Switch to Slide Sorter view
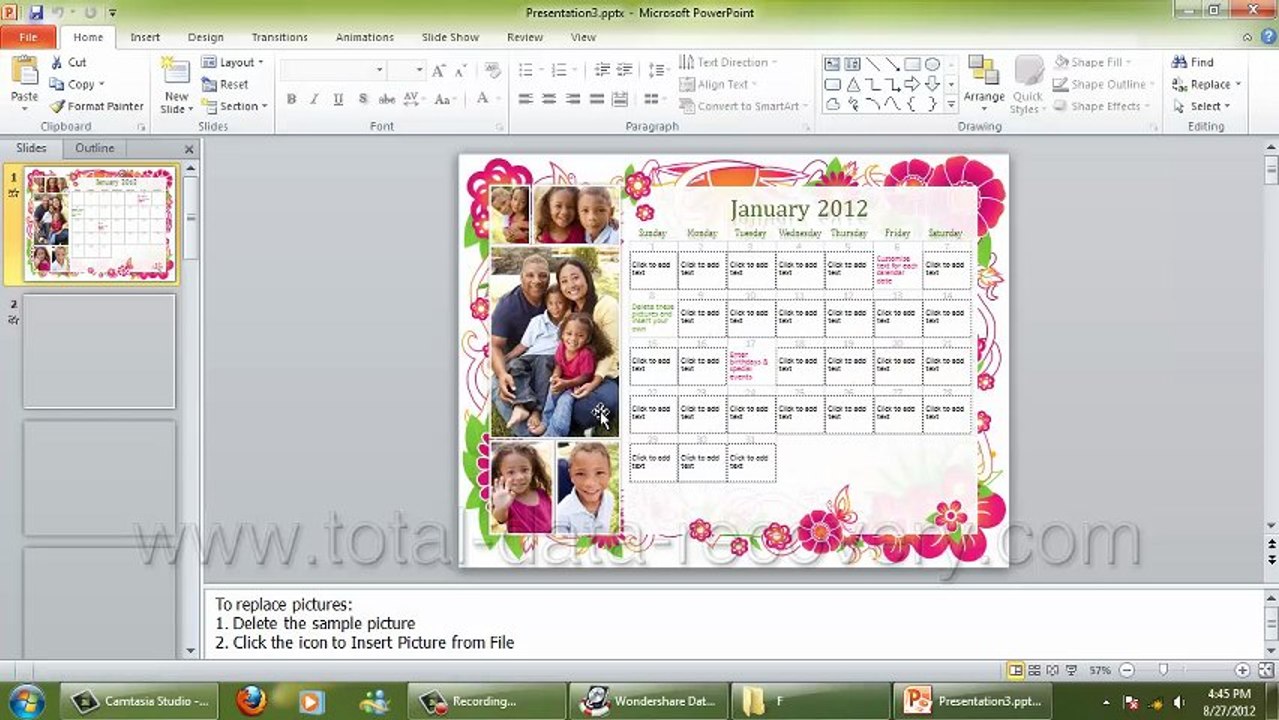The image size is (1279, 720). pyautogui.click(x=1035, y=670)
